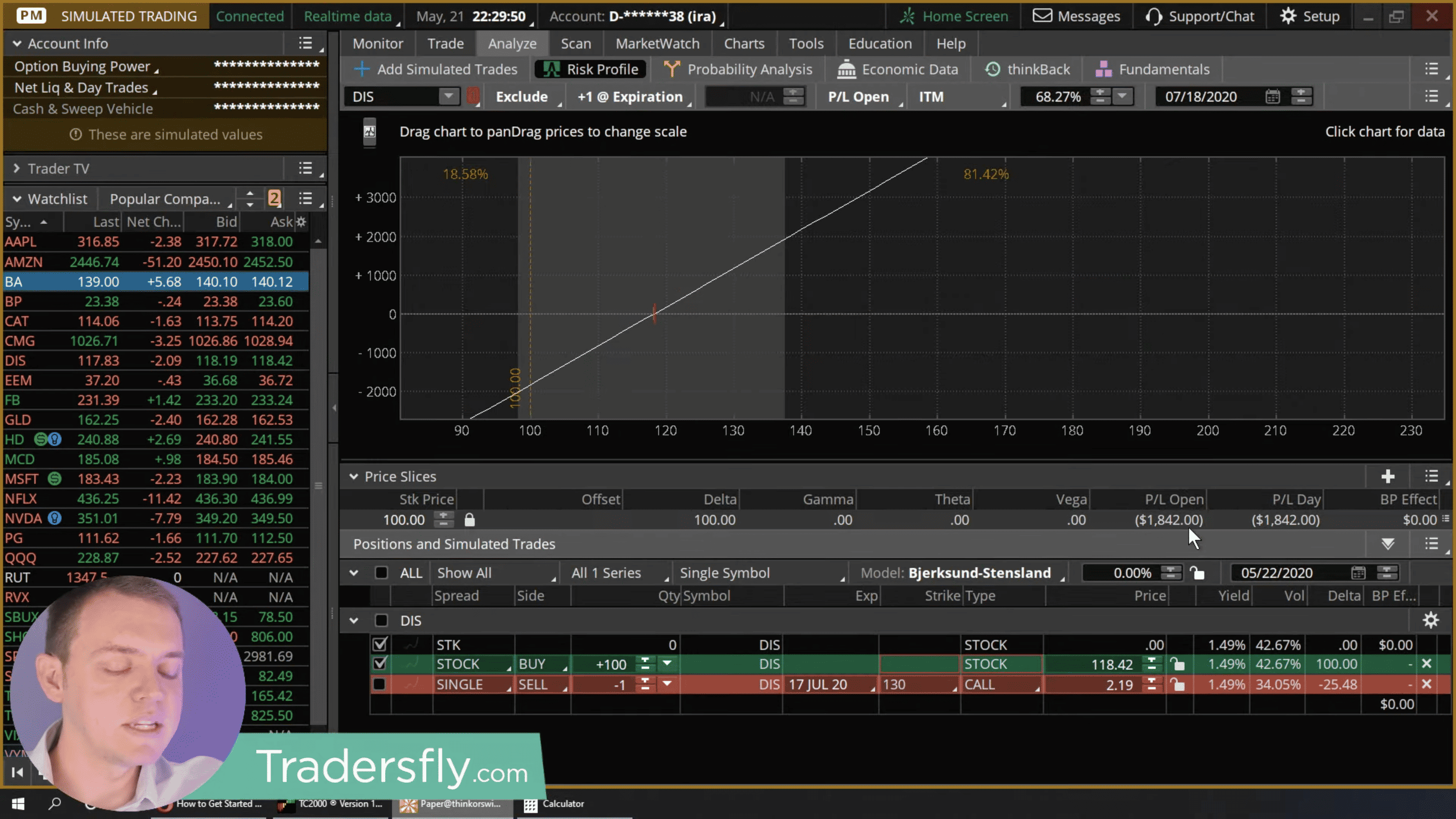Remove the STOCK BUY simulated trade
Screen dimensions: 1456x819
(1427, 664)
